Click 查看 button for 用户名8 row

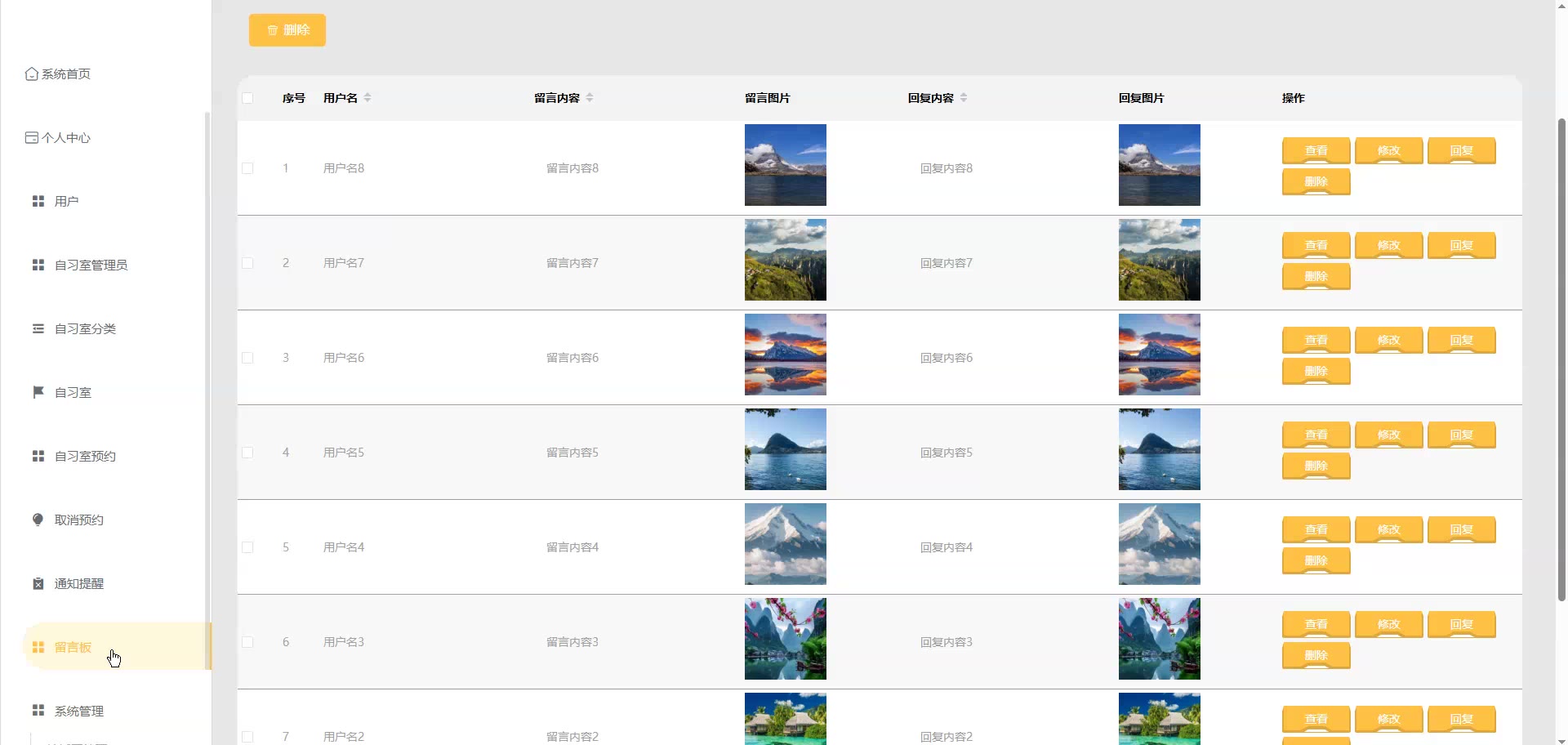pyautogui.click(x=1316, y=151)
